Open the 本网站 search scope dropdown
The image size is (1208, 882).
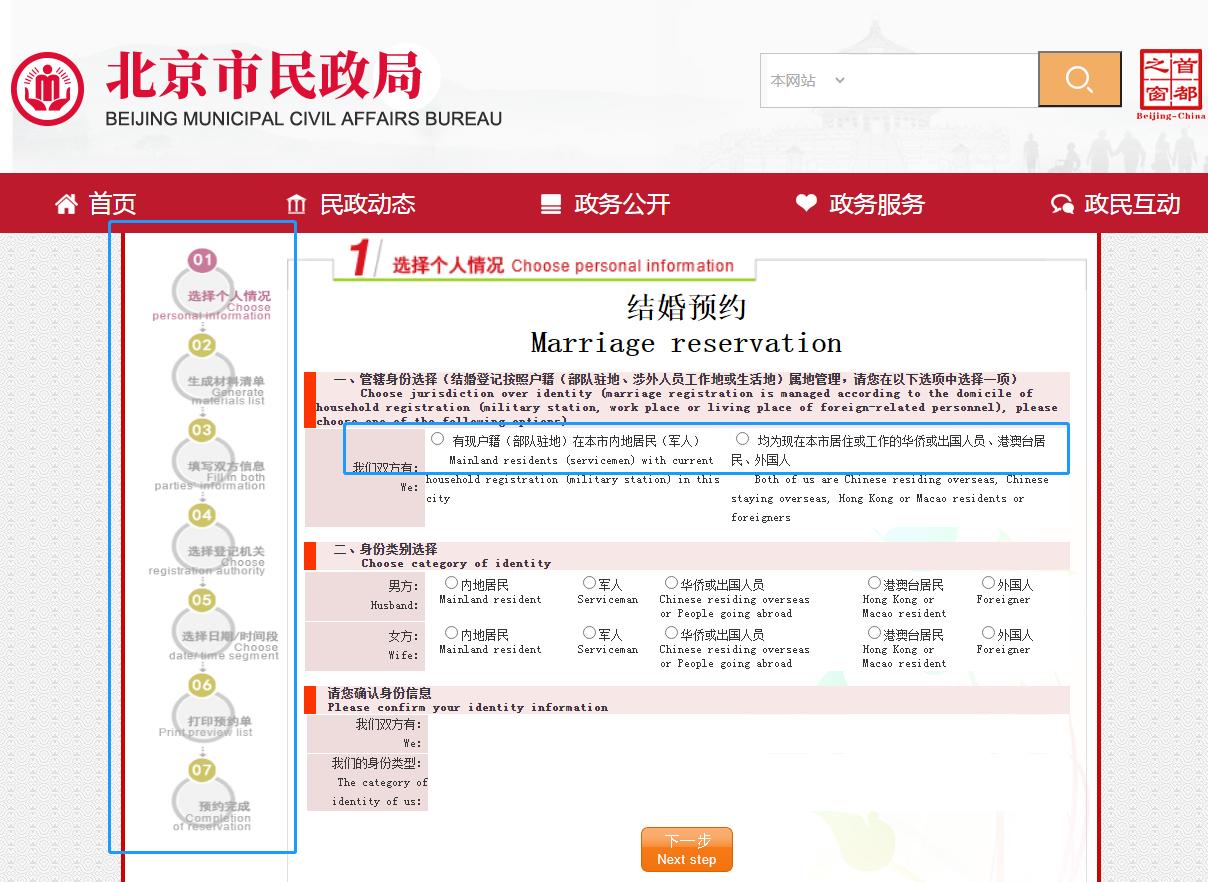point(808,81)
